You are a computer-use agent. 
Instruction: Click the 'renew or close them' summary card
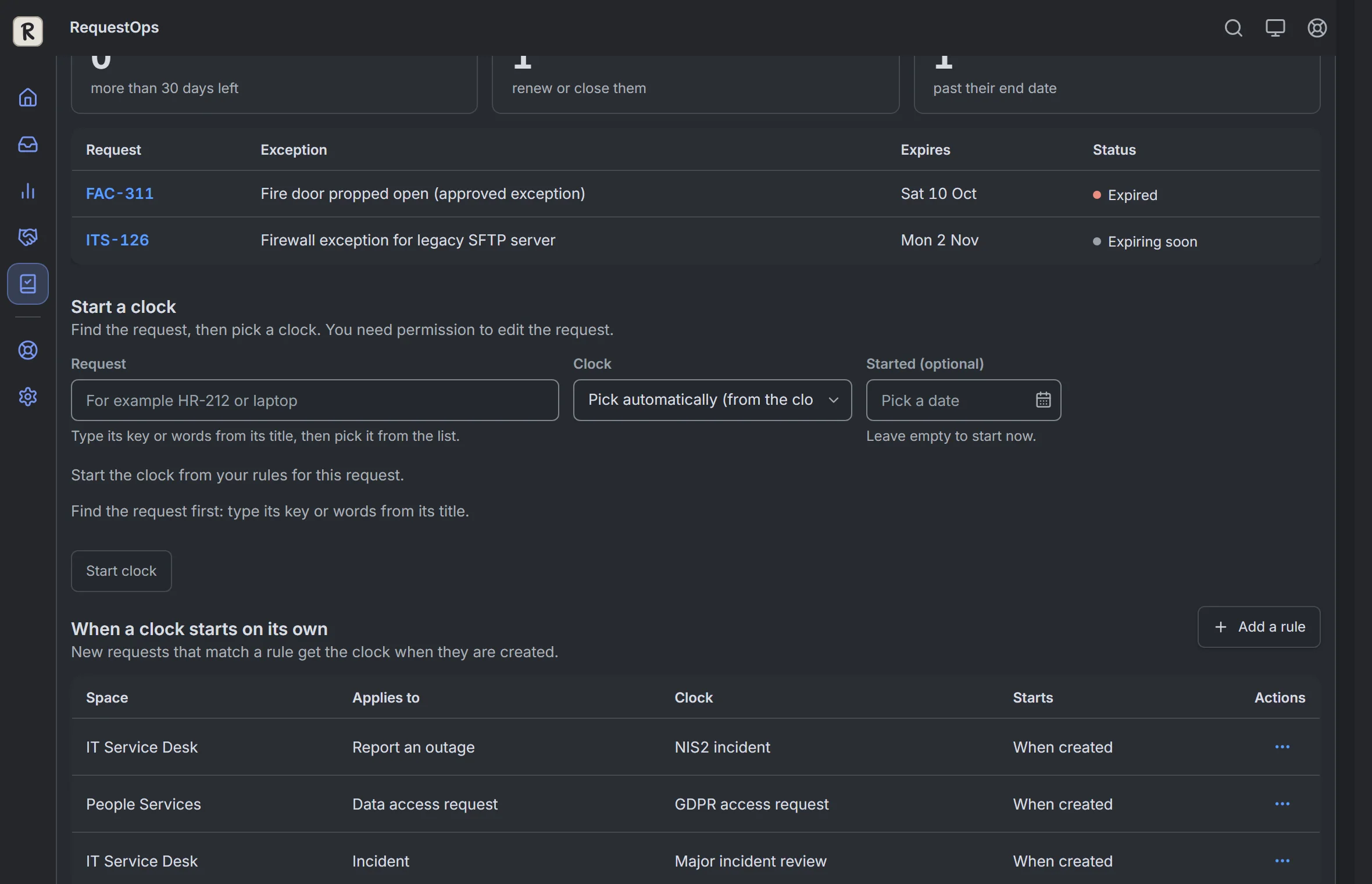(695, 84)
